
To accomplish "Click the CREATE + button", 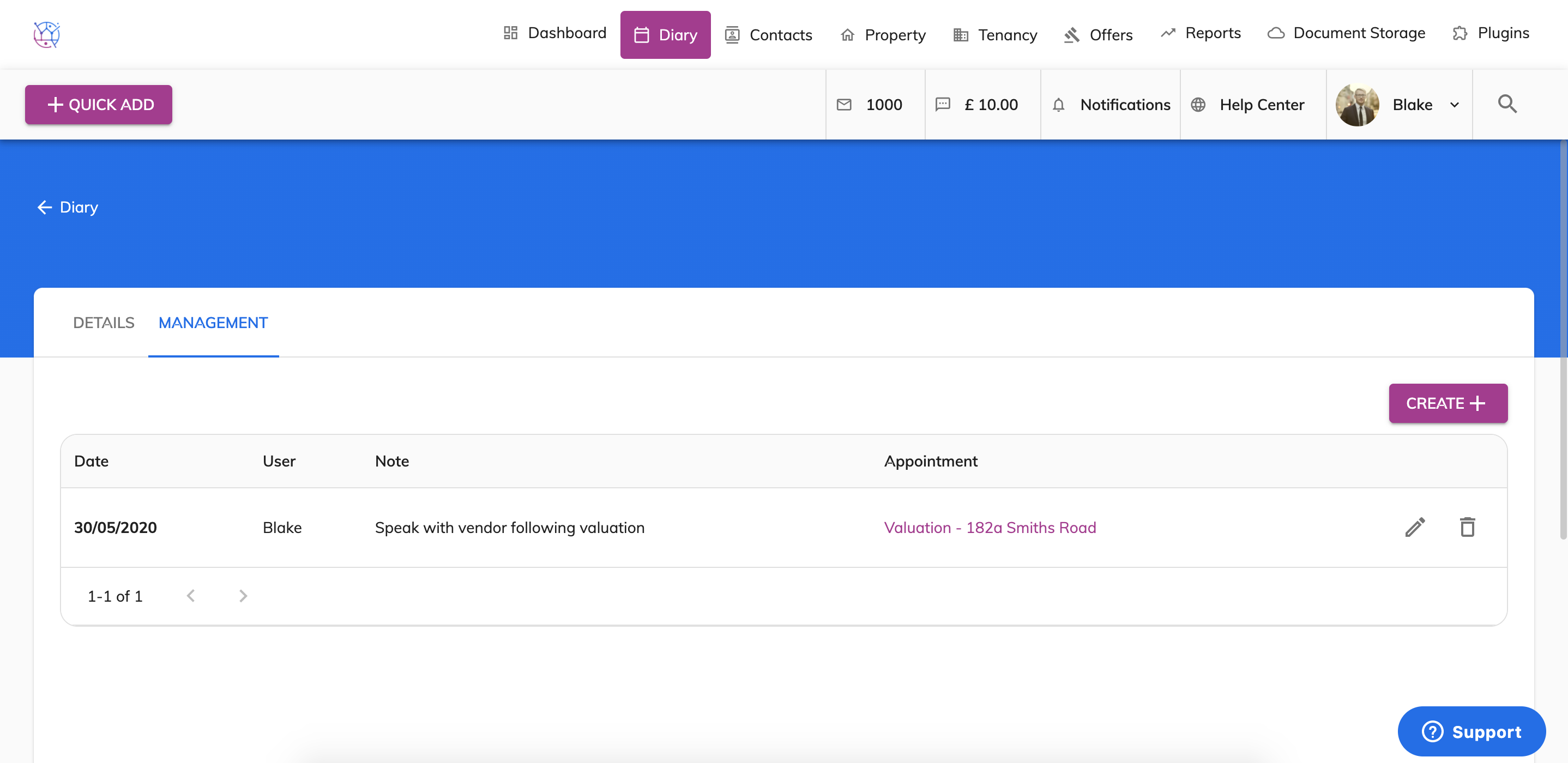I will pyautogui.click(x=1448, y=403).
